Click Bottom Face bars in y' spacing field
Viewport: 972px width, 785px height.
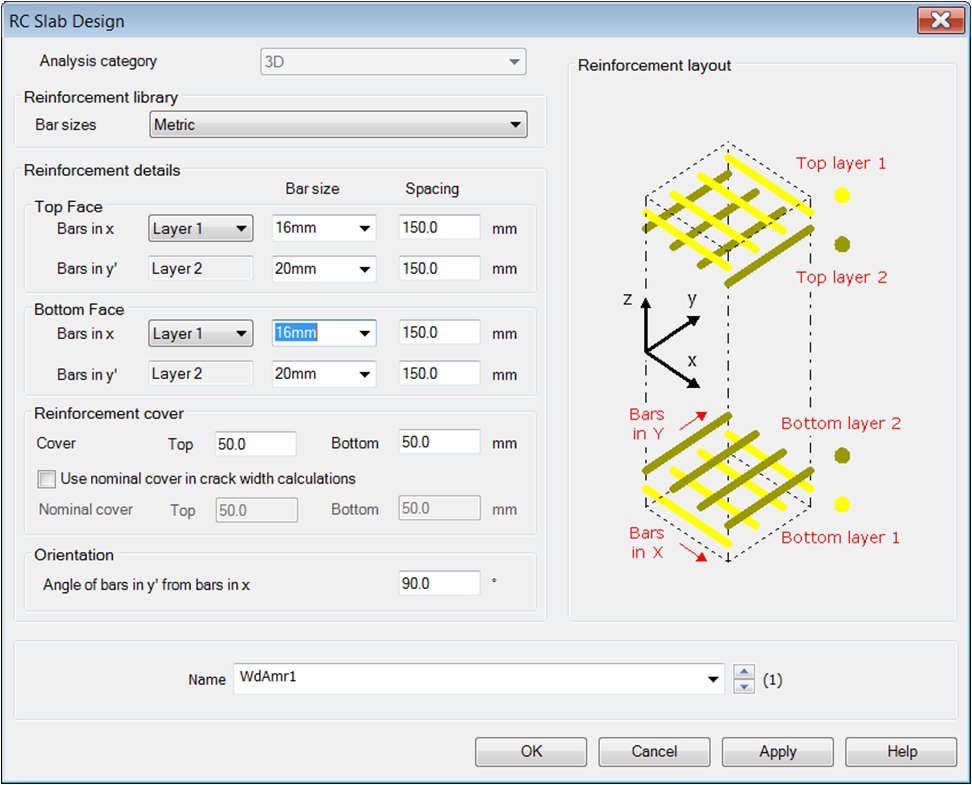tap(439, 374)
